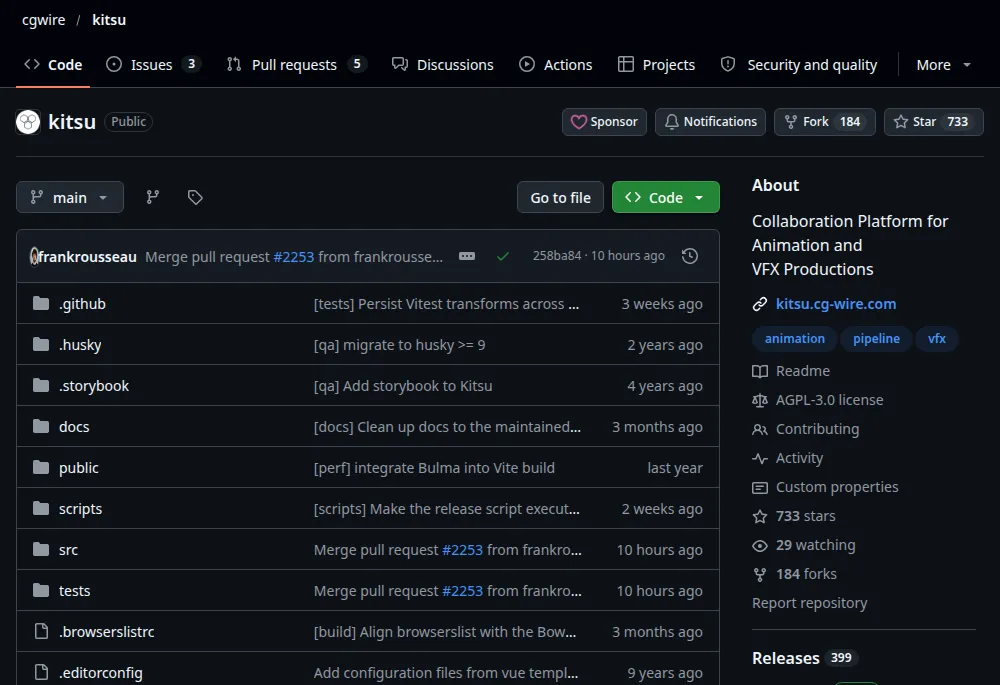Viewport: 1000px width, 685px height.
Task: Open AGPL-3.0 license link
Action: (829, 401)
